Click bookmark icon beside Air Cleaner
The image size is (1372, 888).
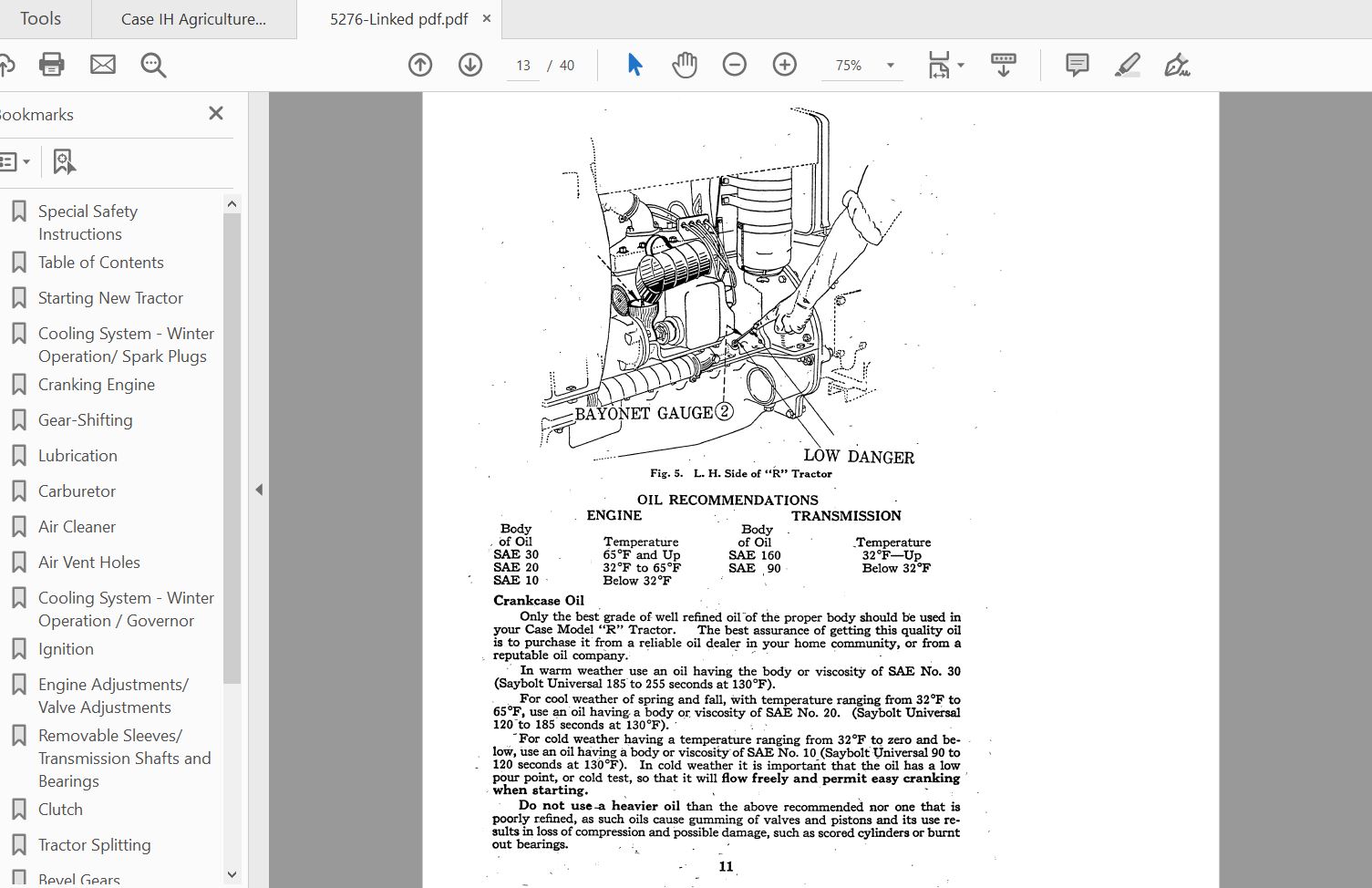coord(18,527)
